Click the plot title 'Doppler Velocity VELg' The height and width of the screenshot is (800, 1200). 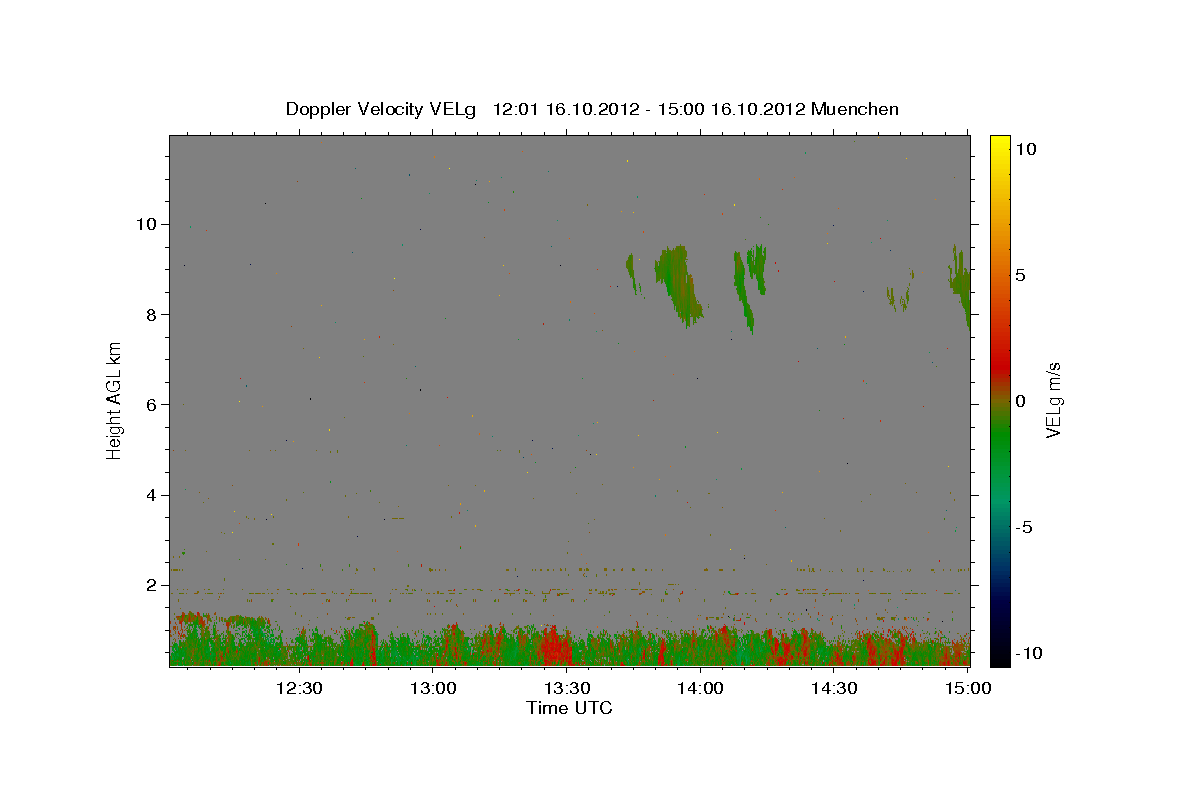click(x=383, y=109)
